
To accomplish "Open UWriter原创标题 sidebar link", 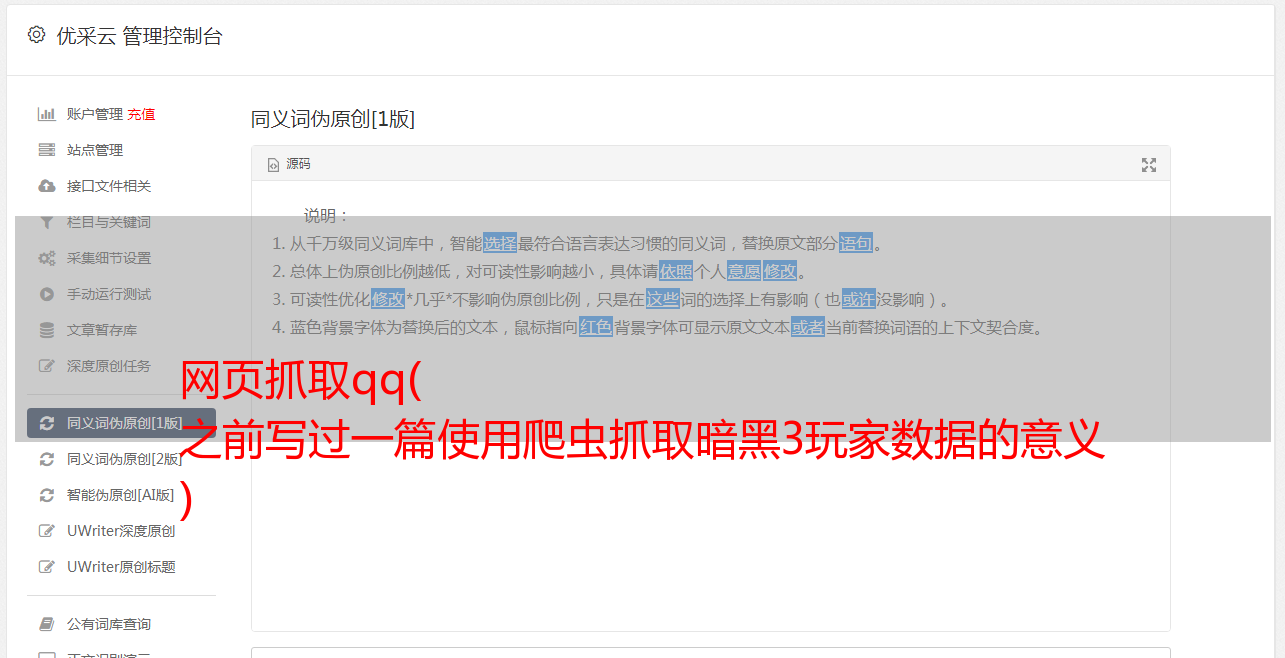I will point(121,567).
